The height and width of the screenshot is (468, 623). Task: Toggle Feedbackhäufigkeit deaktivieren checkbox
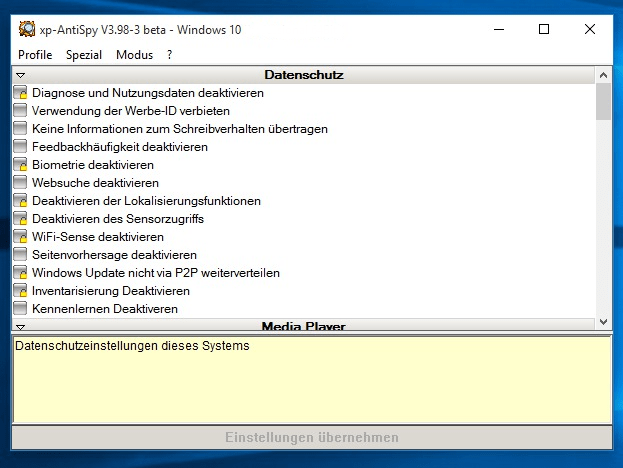click(x=20, y=146)
